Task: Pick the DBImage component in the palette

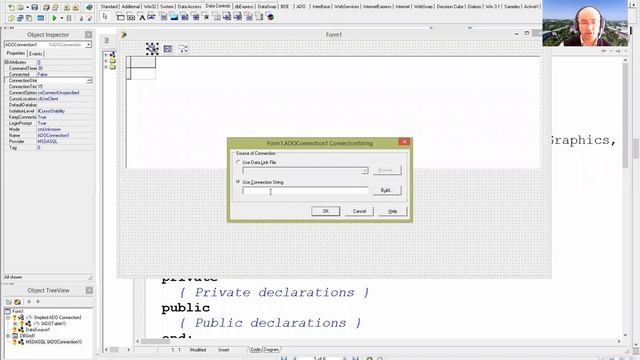Action: tap(174, 17)
